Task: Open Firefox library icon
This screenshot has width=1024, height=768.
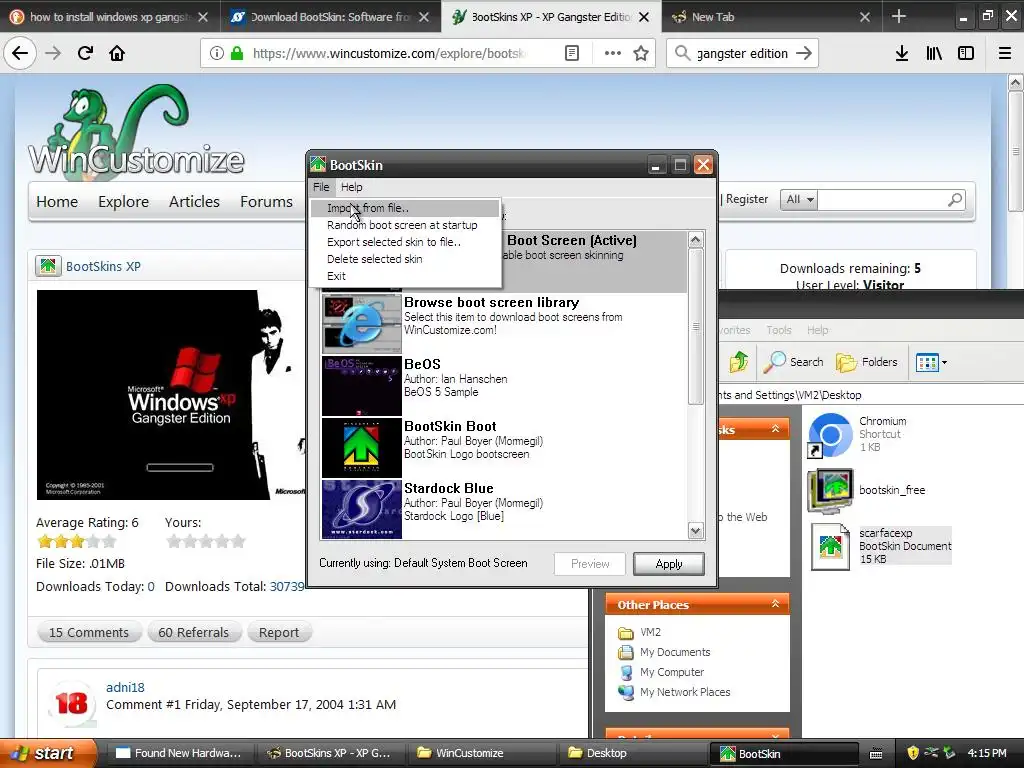Action: pyautogui.click(x=934, y=54)
